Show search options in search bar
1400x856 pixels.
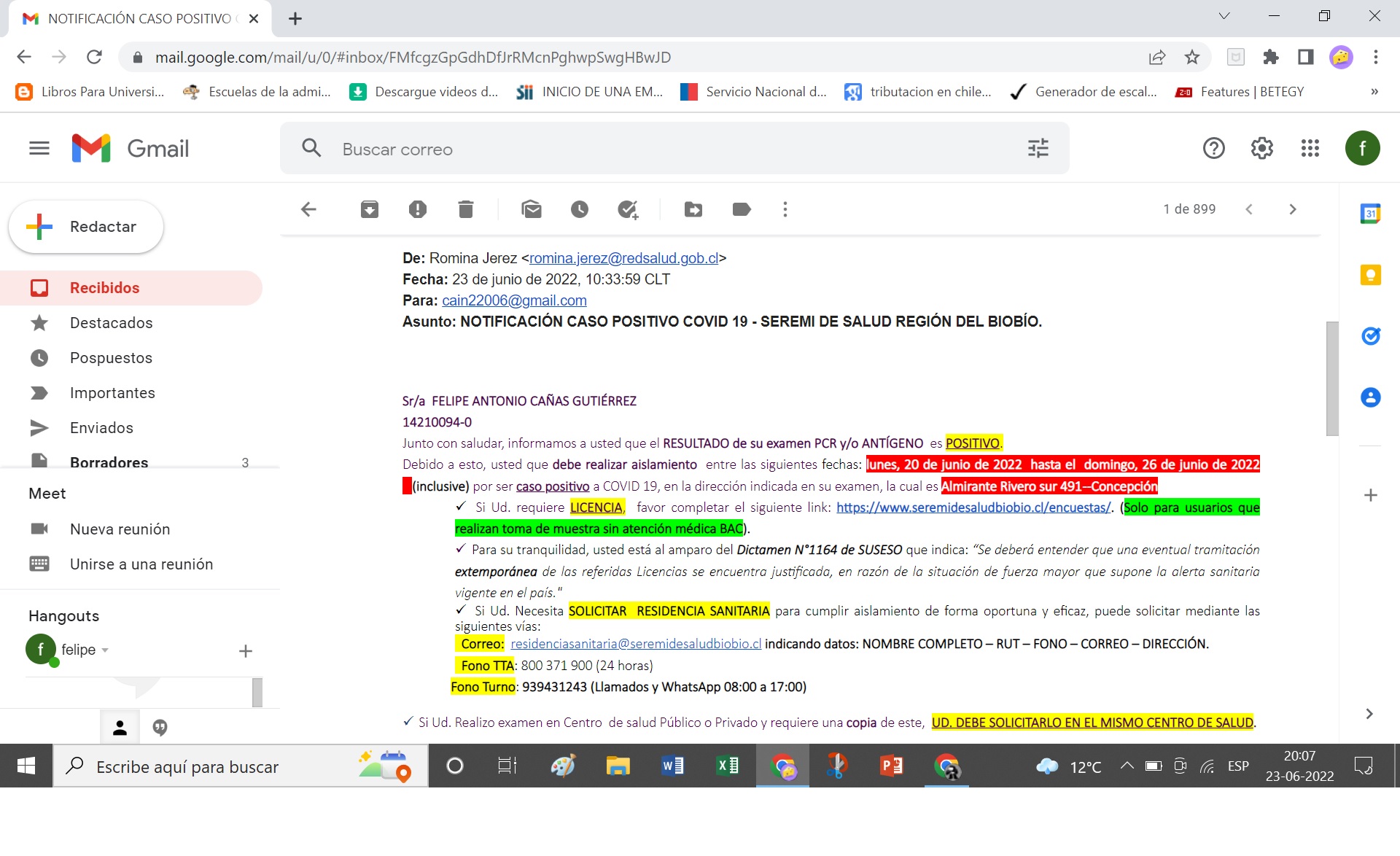tap(1038, 149)
